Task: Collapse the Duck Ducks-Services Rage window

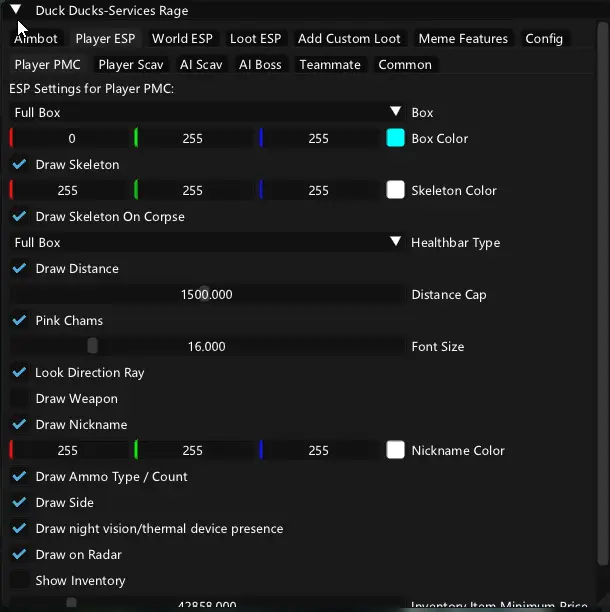Action: (x=16, y=11)
